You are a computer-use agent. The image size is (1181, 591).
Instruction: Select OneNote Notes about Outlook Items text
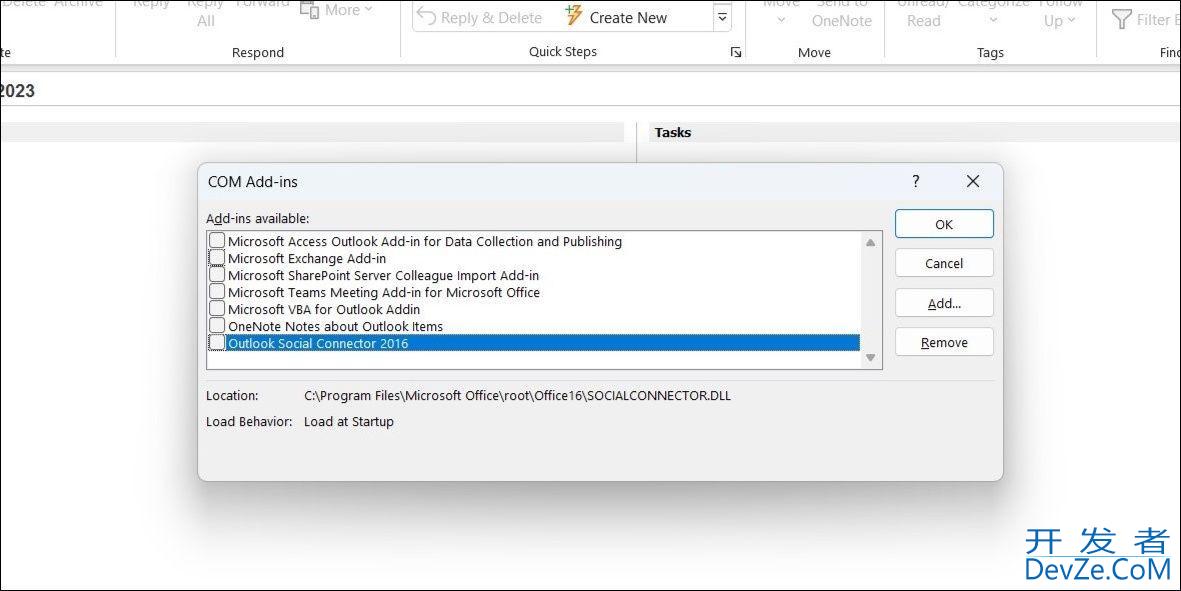pos(335,327)
